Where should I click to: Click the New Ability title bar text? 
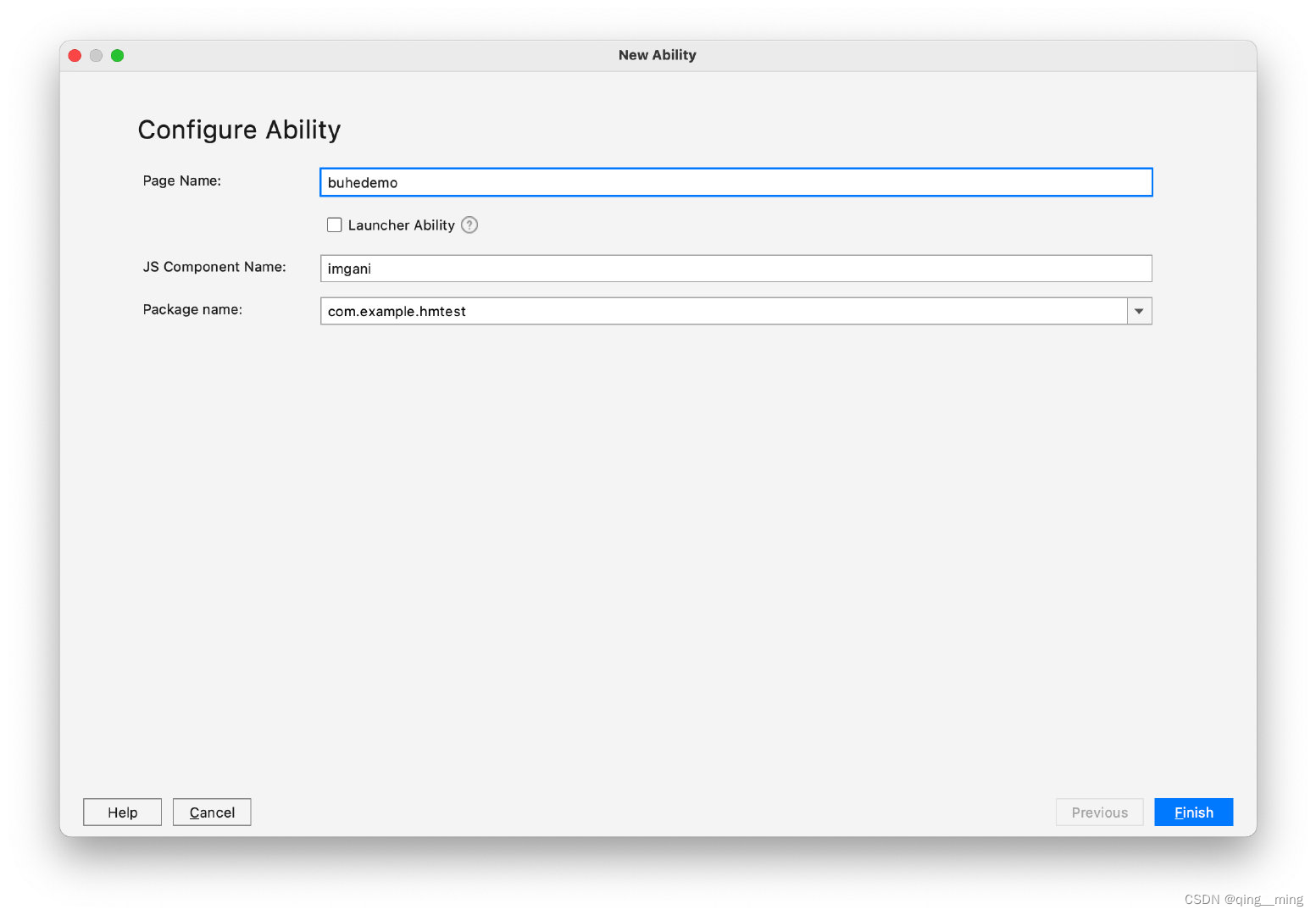(658, 55)
